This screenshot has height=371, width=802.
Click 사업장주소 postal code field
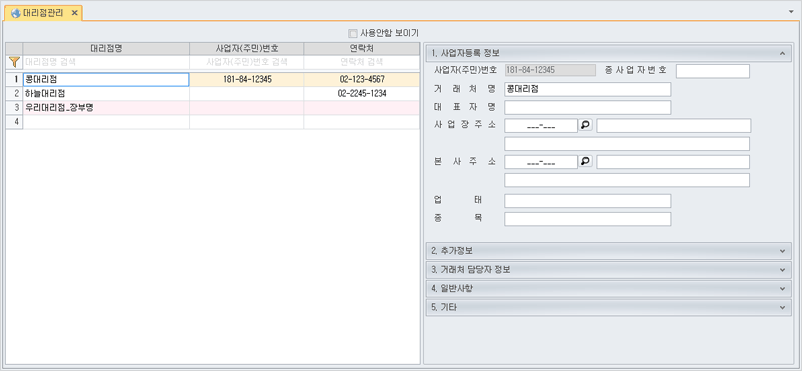click(x=541, y=126)
